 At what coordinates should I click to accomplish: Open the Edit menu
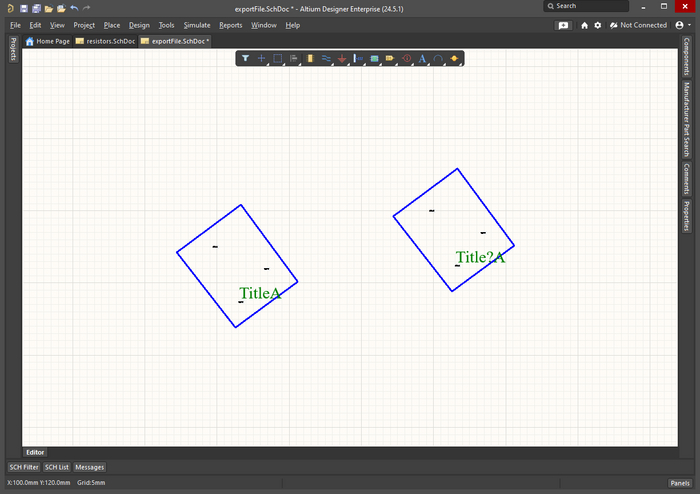tap(35, 25)
